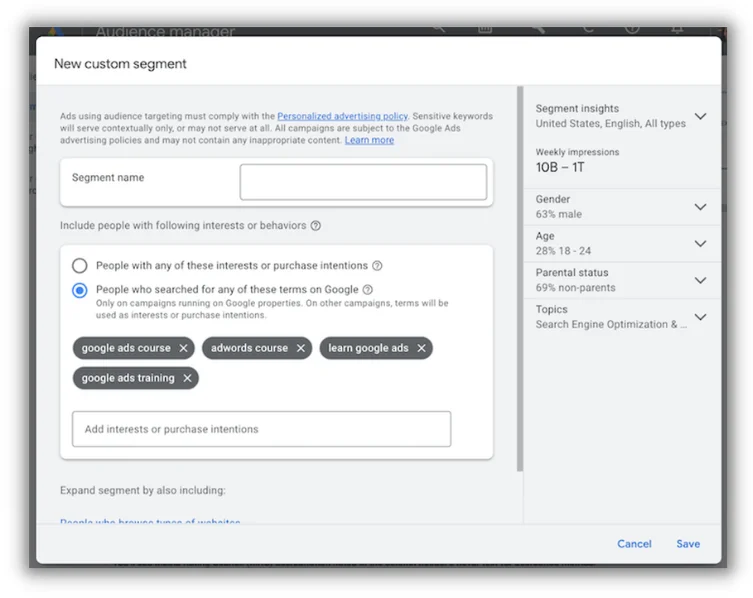
Task: Expand the Gender insights row
Action: pyautogui.click(x=700, y=207)
